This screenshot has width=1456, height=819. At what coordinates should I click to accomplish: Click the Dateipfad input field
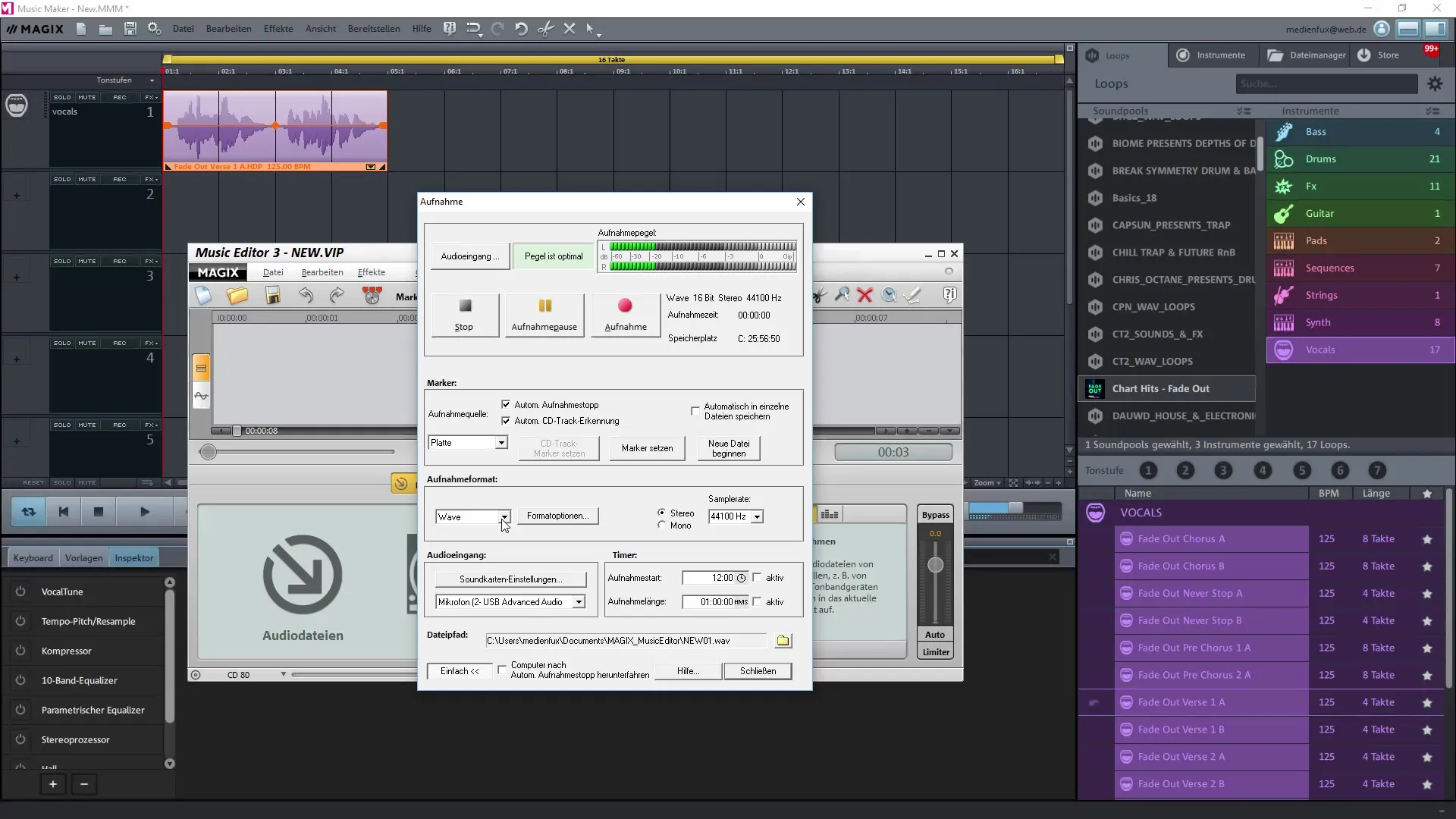pos(626,641)
